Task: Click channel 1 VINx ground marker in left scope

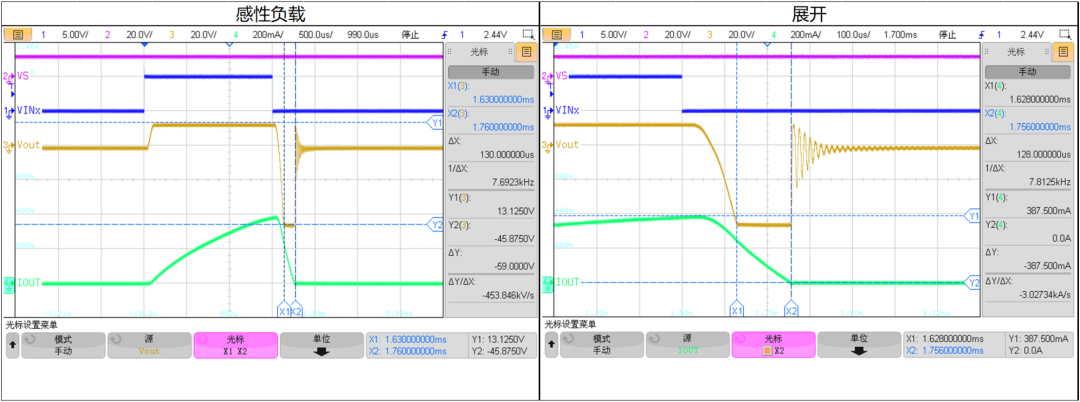Action: (x=8, y=112)
